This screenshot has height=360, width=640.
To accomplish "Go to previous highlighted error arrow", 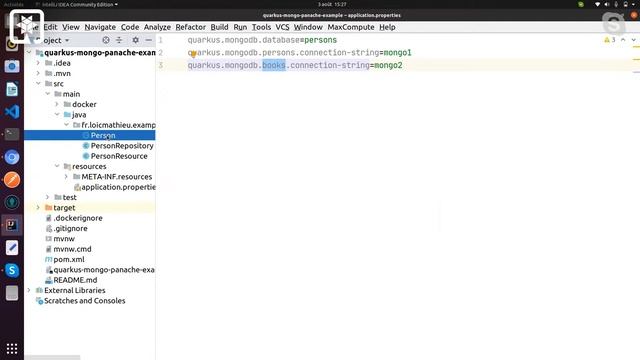I will point(623,40).
